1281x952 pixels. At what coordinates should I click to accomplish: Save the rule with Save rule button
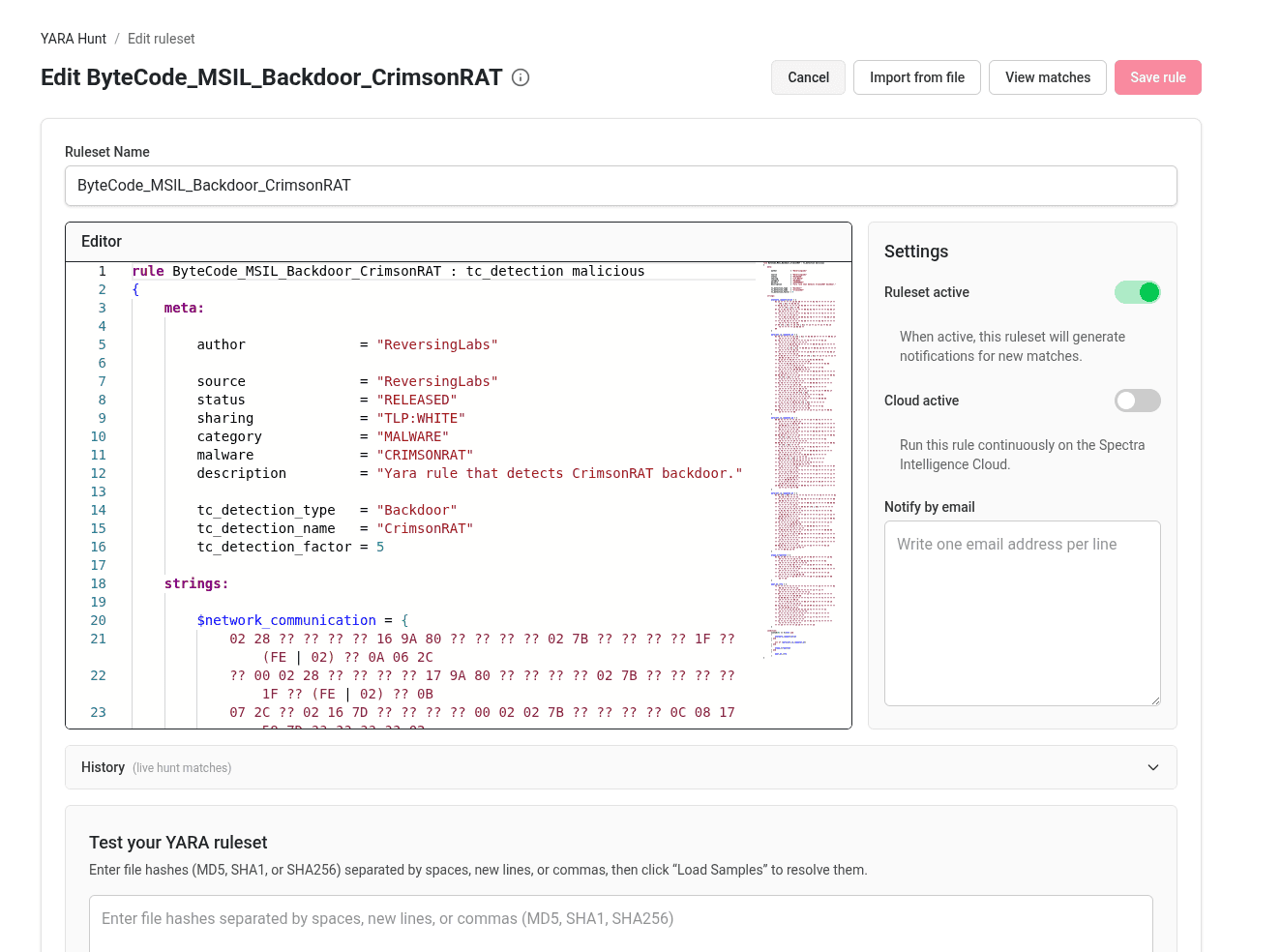pos(1158,77)
